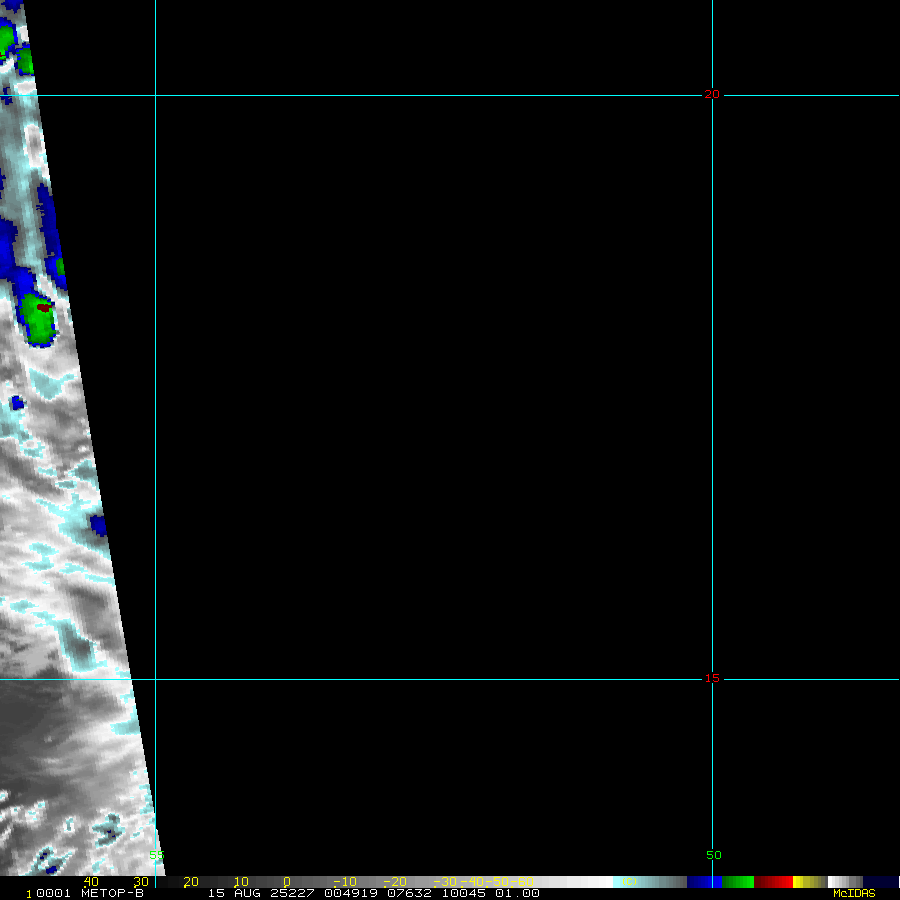
Task: Click the -30 label on the temperature scale
Action: pyautogui.click(x=445, y=882)
